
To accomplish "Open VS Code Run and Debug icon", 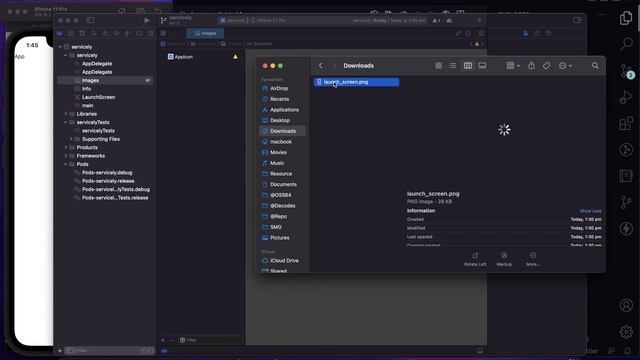I will click(626, 97).
